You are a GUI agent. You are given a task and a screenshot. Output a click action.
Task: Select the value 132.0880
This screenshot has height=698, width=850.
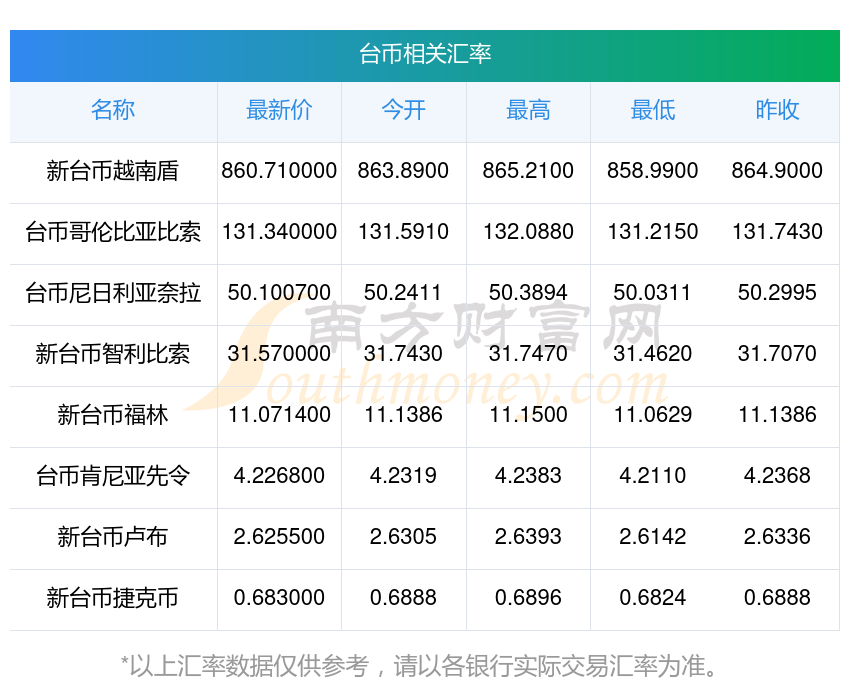click(528, 232)
